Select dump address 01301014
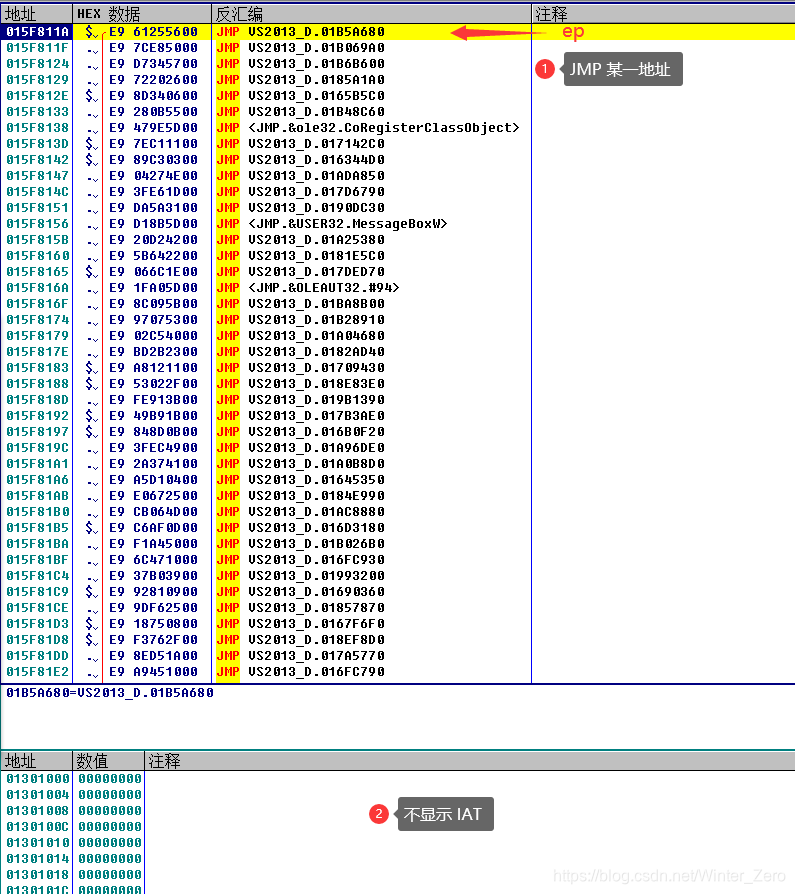The width and height of the screenshot is (795, 894). coord(38,858)
